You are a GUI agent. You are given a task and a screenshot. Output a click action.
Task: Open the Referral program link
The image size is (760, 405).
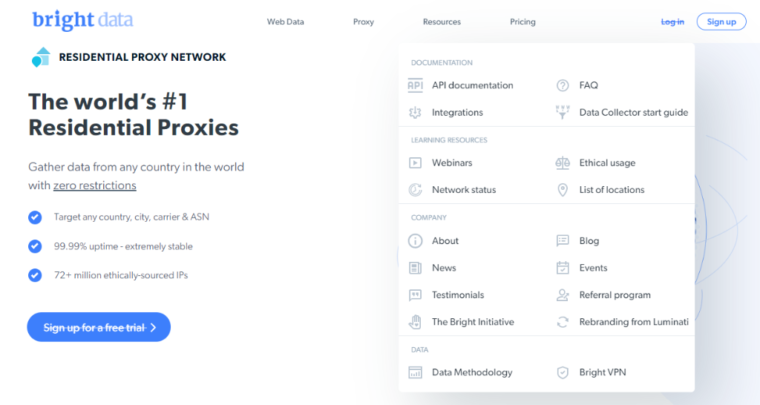tap(615, 295)
